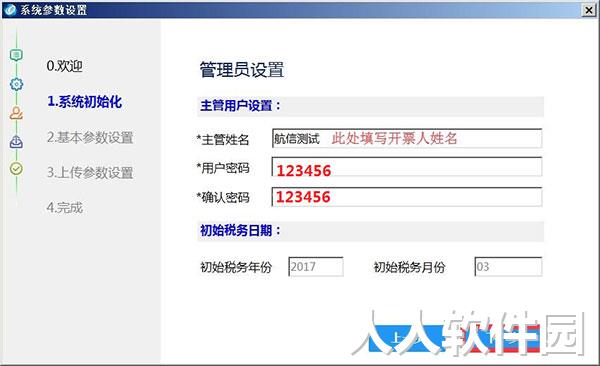
Task: Click the 管理员设置 heading
Action: coord(241,70)
